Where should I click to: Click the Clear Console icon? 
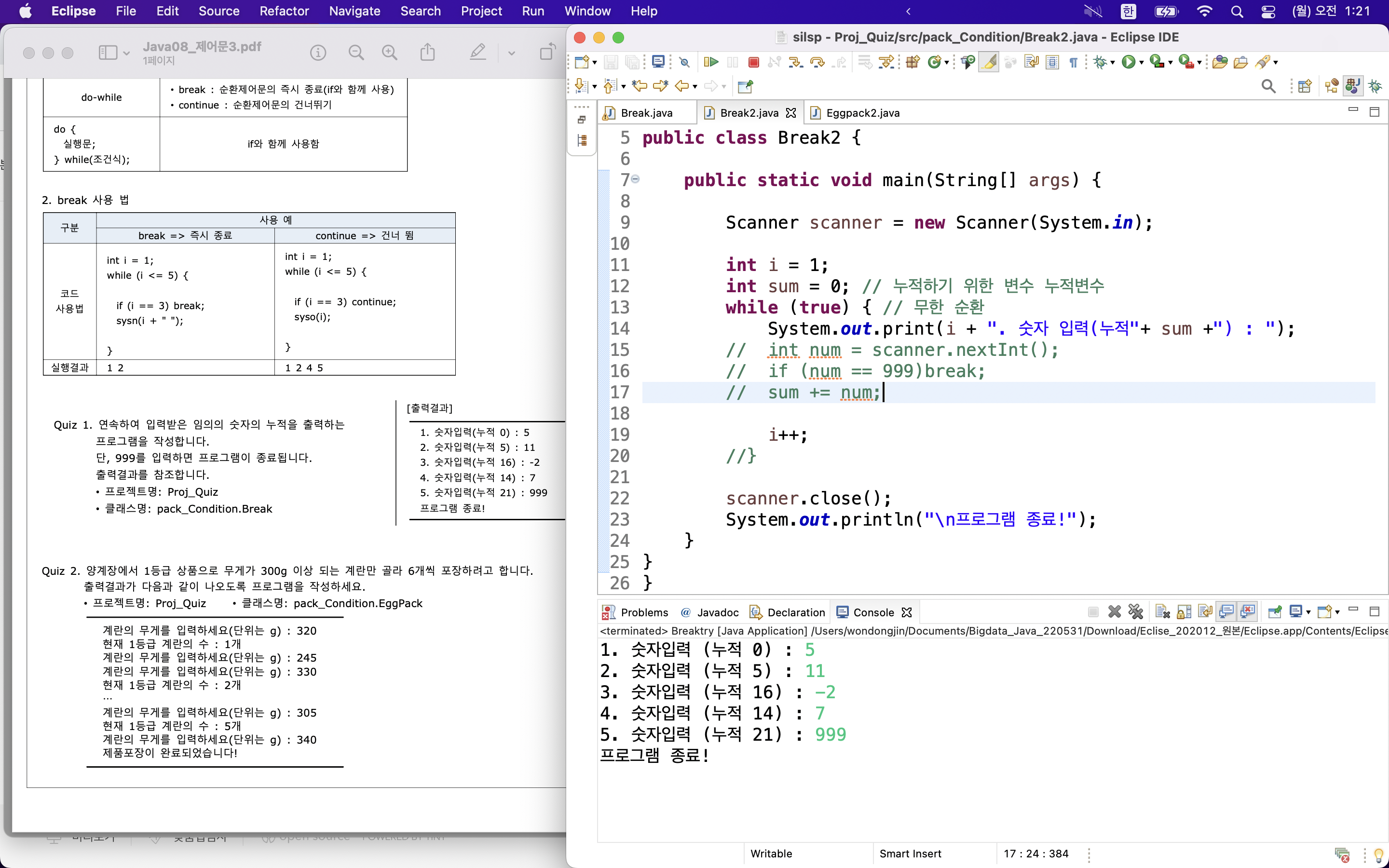click(x=1162, y=612)
